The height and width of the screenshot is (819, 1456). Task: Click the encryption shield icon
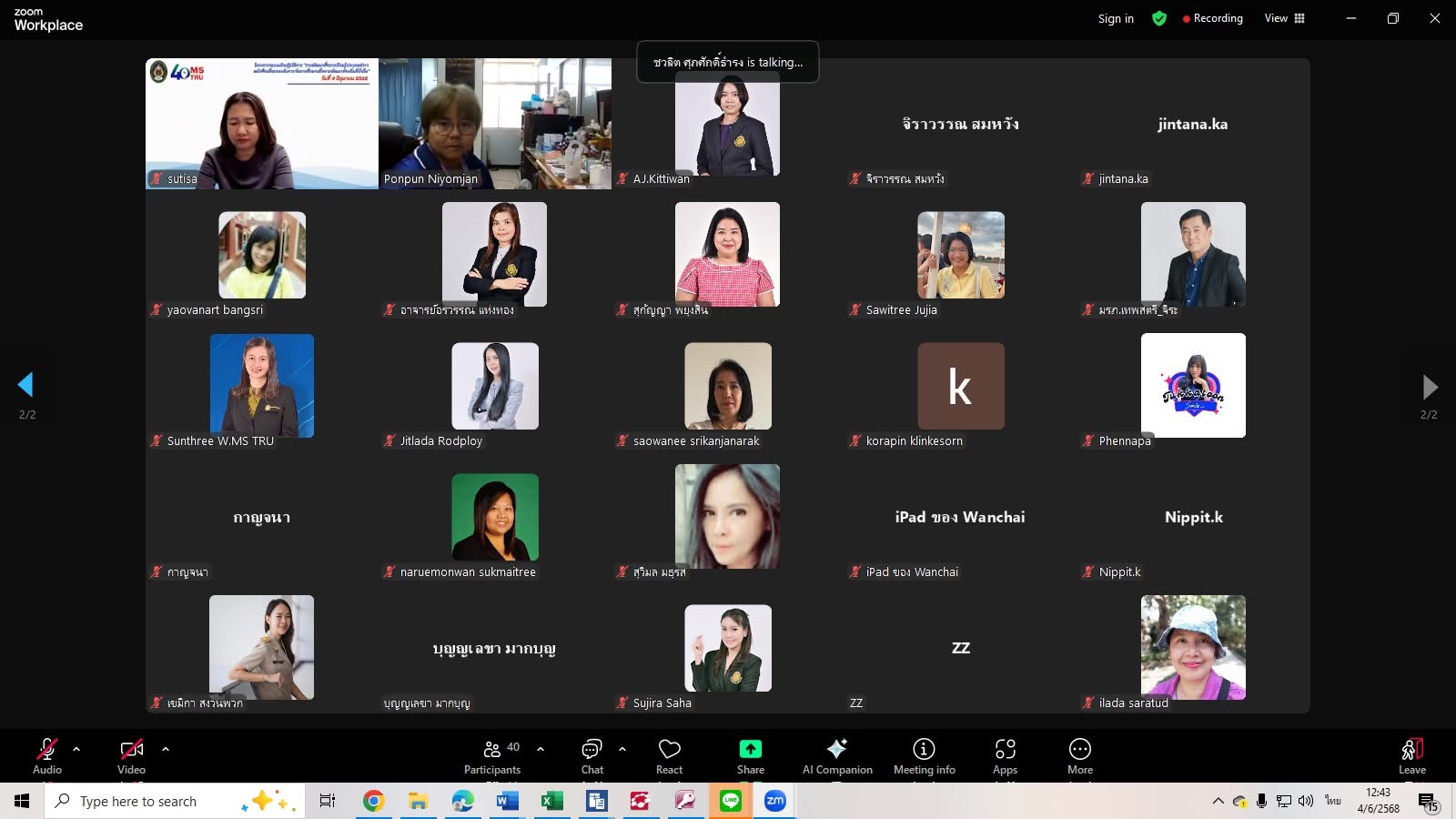(1159, 18)
